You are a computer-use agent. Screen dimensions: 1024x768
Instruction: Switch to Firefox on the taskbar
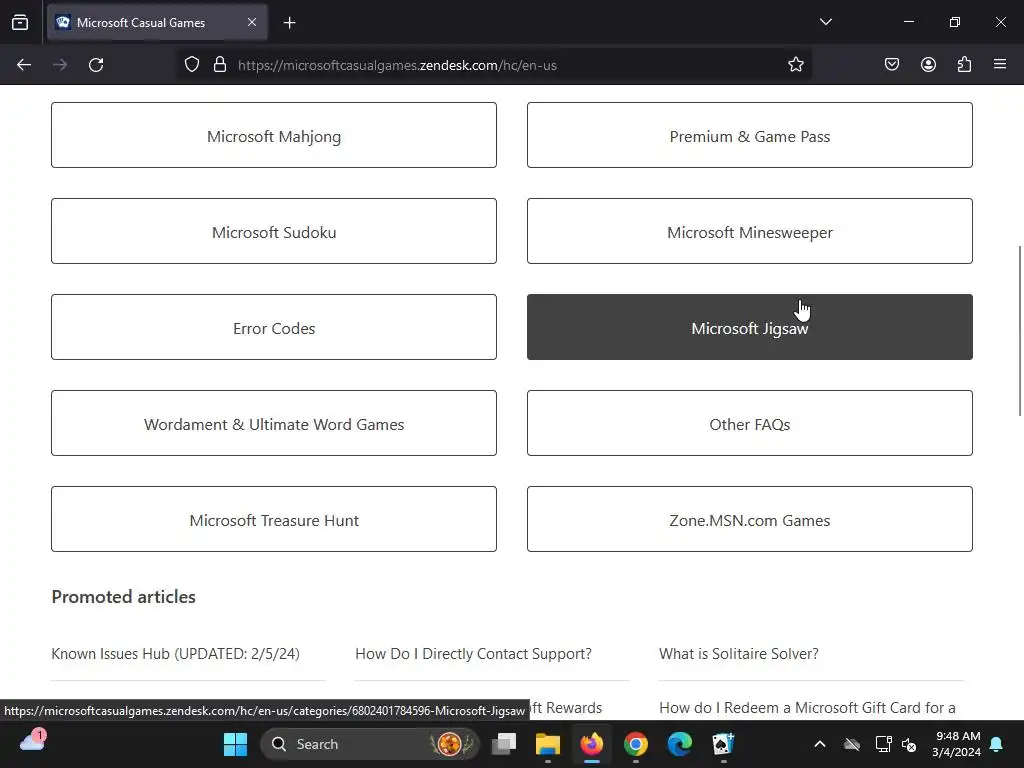click(592, 744)
